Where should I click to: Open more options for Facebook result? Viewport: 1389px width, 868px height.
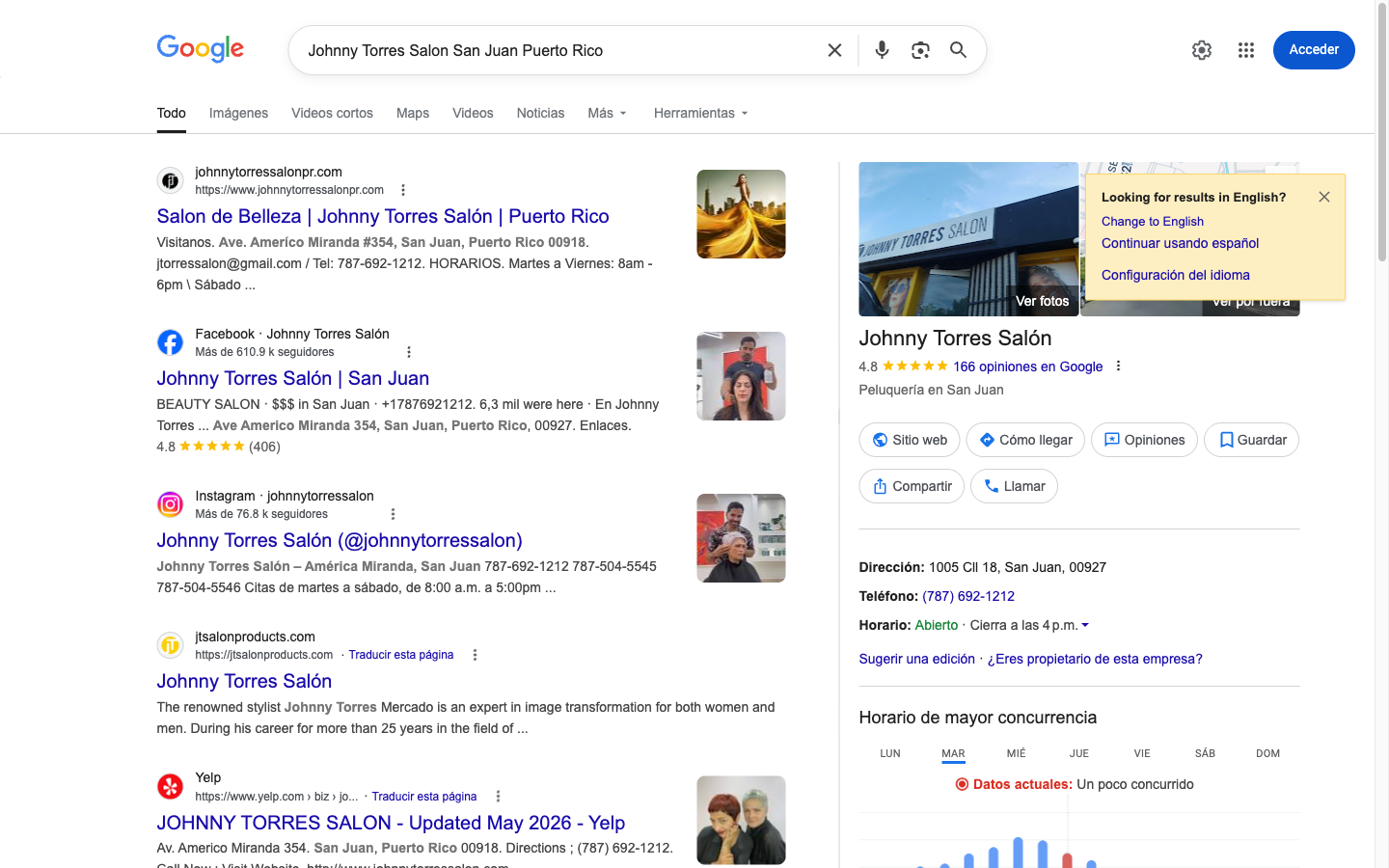pyautogui.click(x=409, y=352)
